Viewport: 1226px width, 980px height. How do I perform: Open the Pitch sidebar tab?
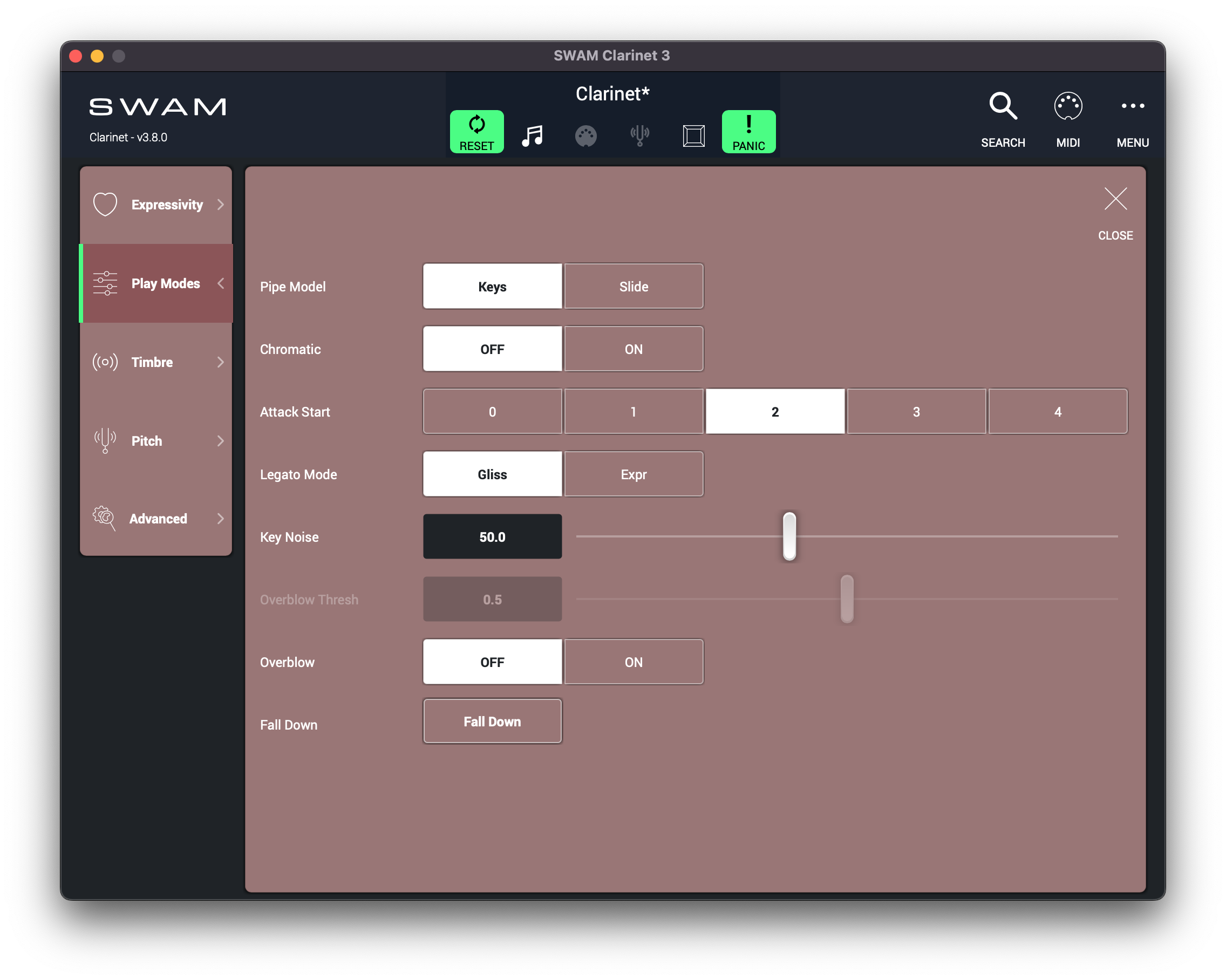point(147,441)
